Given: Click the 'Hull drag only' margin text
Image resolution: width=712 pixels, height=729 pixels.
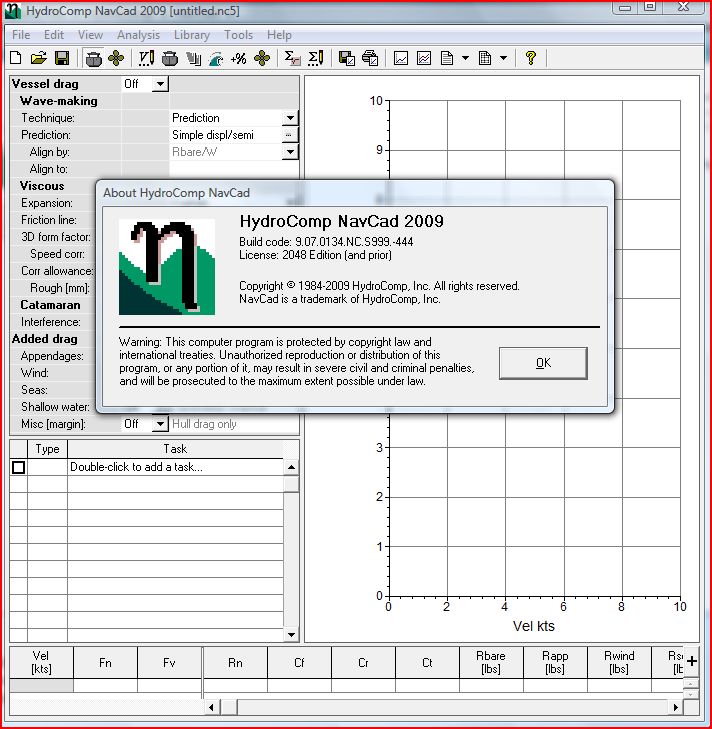Looking at the screenshot, I should pyautogui.click(x=204, y=424).
